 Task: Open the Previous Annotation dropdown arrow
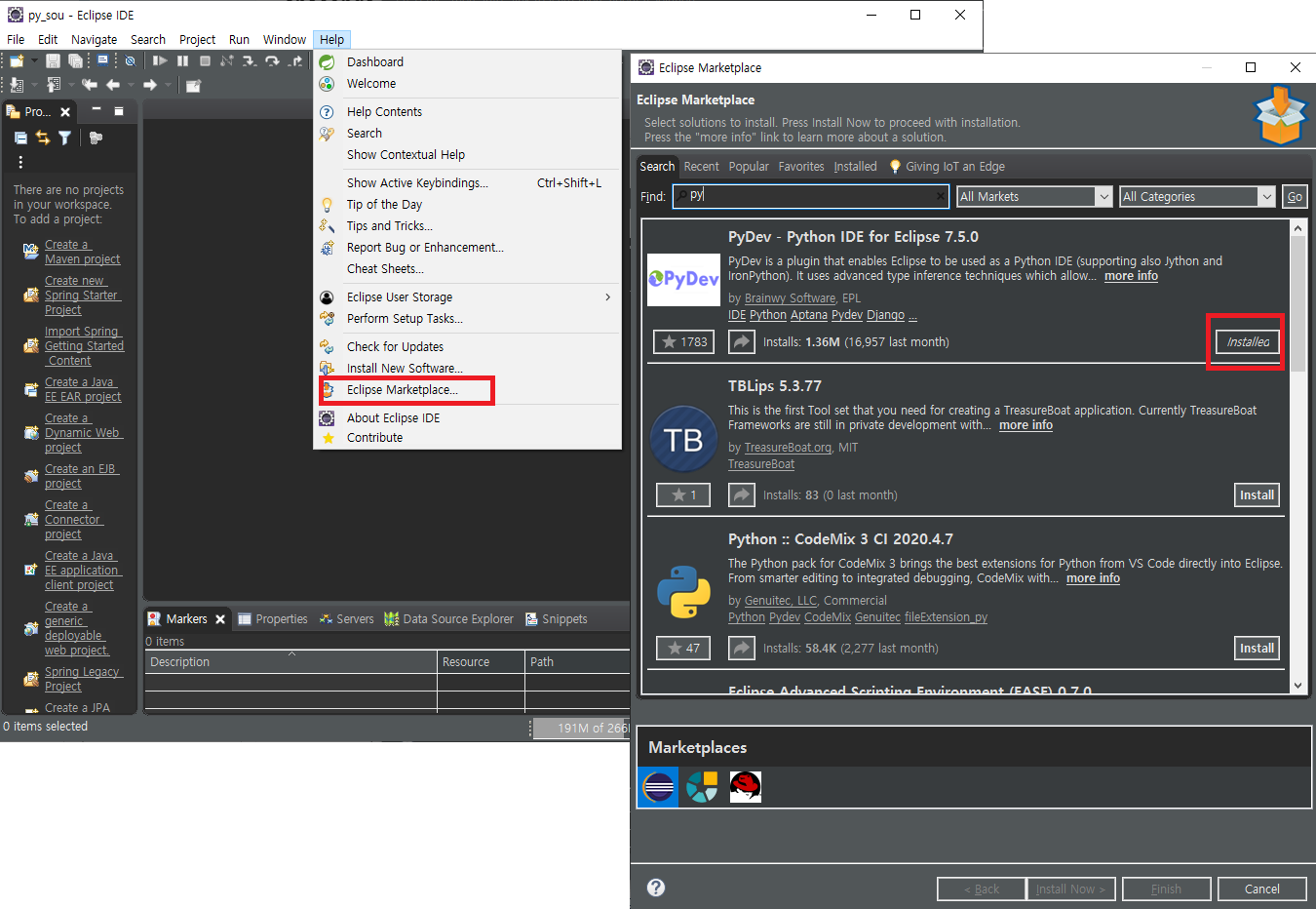(x=71, y=85)
